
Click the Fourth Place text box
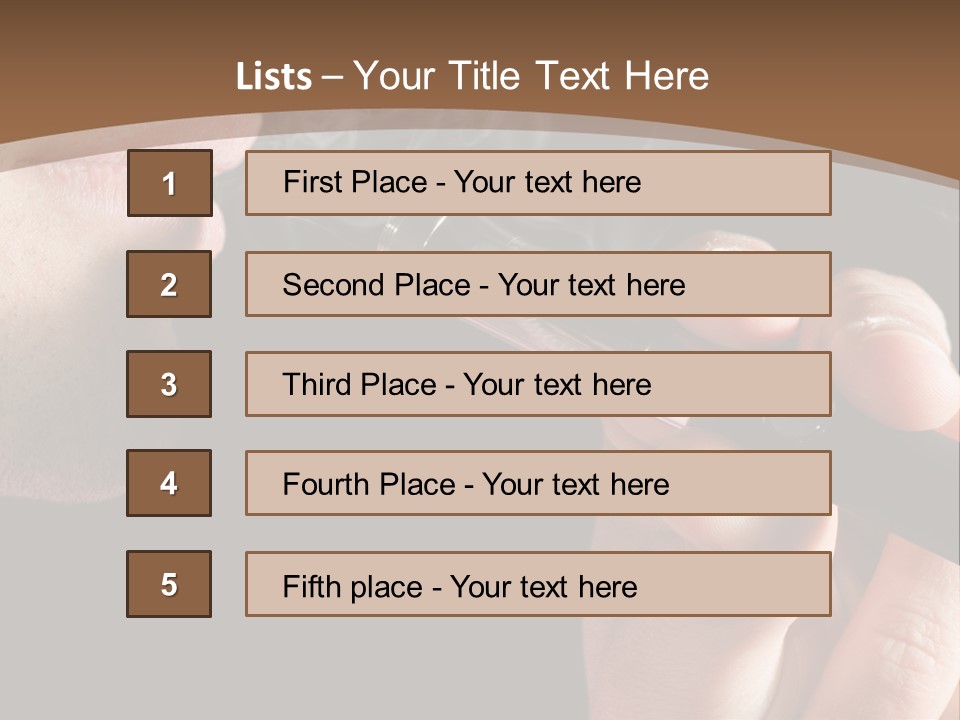(538, 484)
